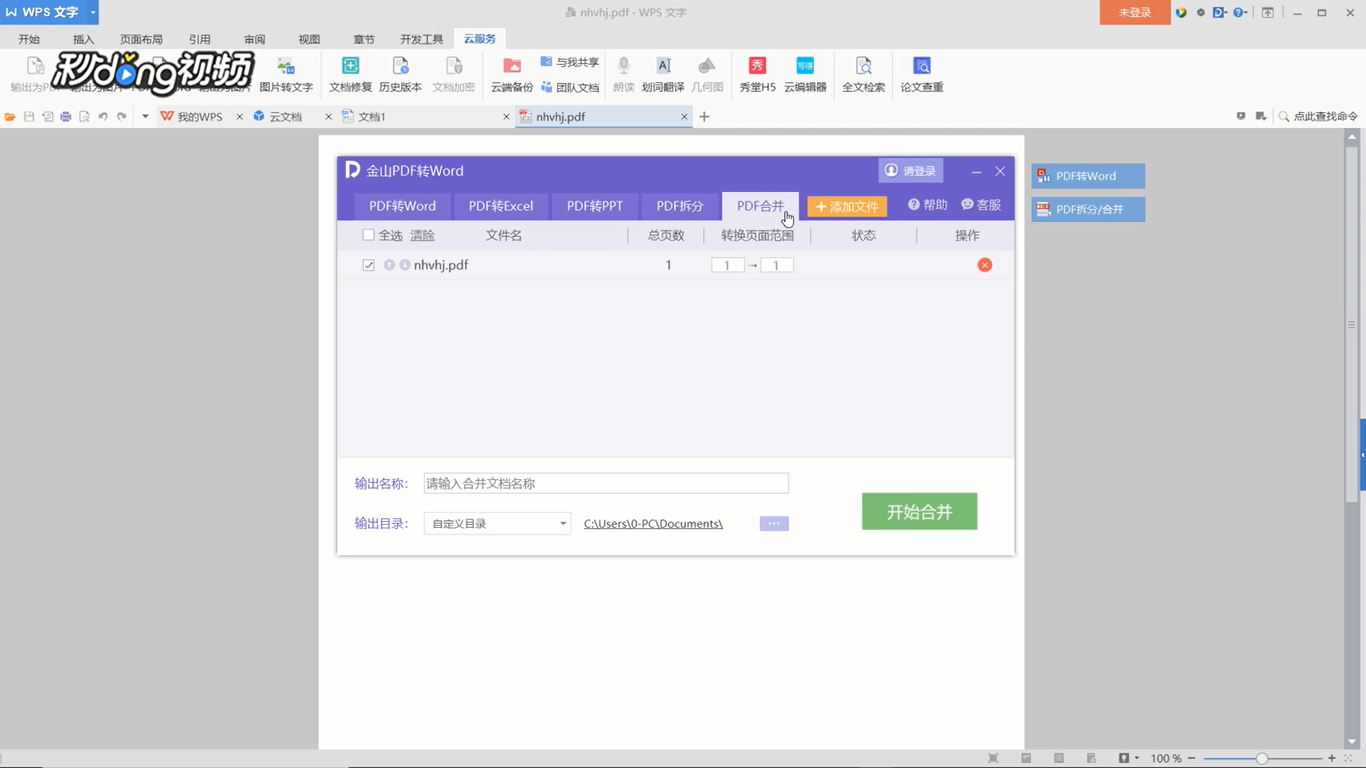Image resolution: width=1366 pixels, height=768 pixels.
Task: Open the 开发工具 ribbon tab
Action: (421, 39)
